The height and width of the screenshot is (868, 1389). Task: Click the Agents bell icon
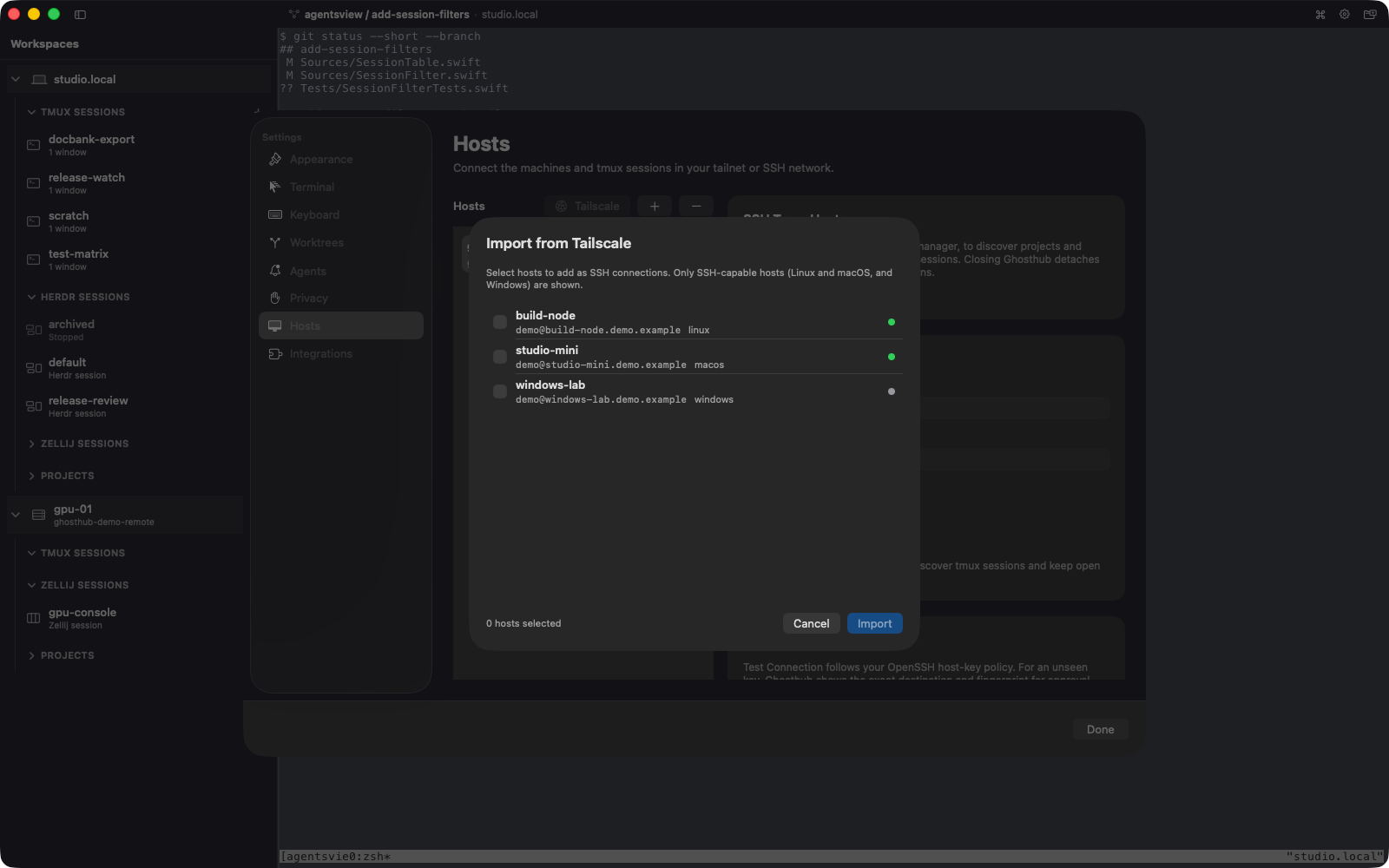point(275,271)
